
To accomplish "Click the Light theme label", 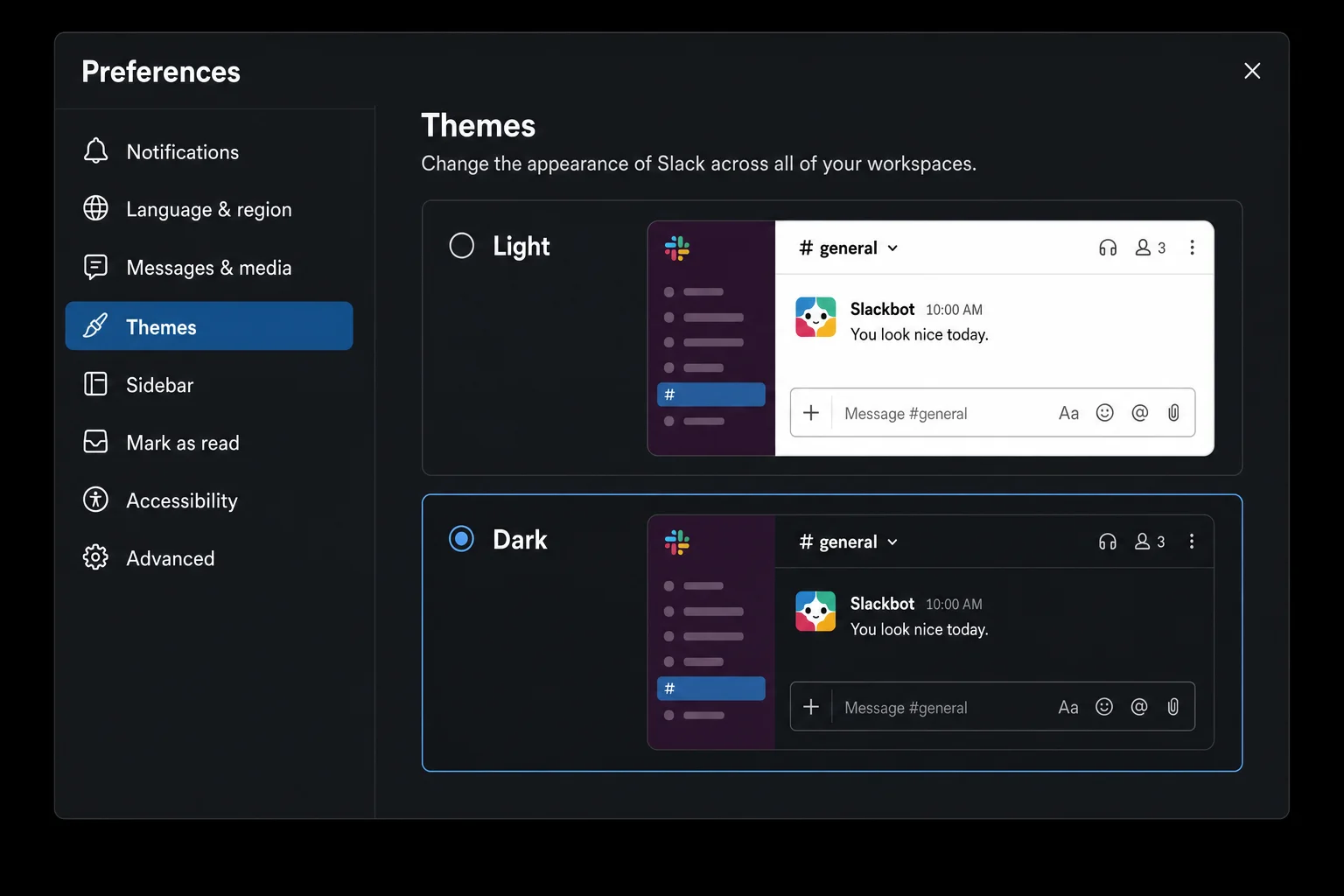I will [521, 247].
